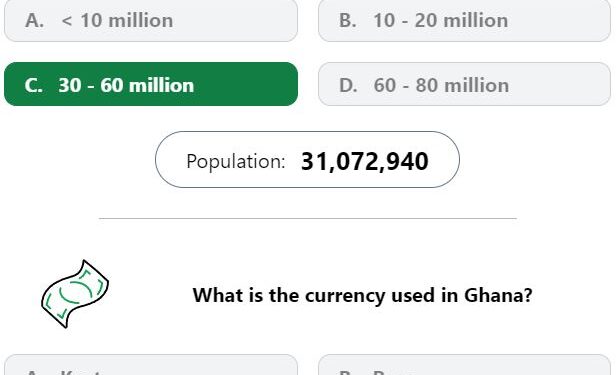Image resolution: width=616 pixels, height=375 pixels.
Task: Click the 31,072,940 population number
Action: [365, 161]
